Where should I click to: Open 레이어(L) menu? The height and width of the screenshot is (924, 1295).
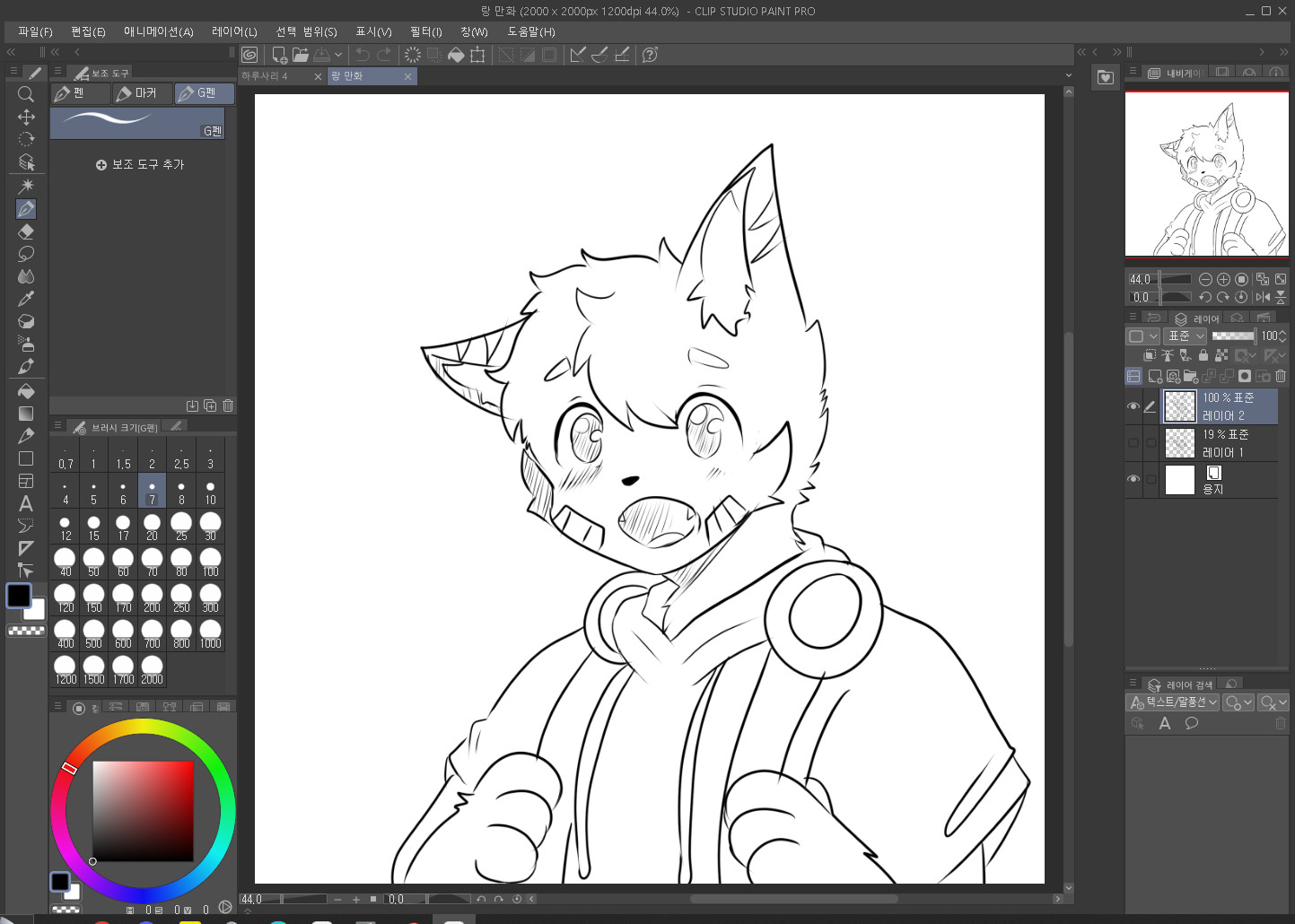234,31
